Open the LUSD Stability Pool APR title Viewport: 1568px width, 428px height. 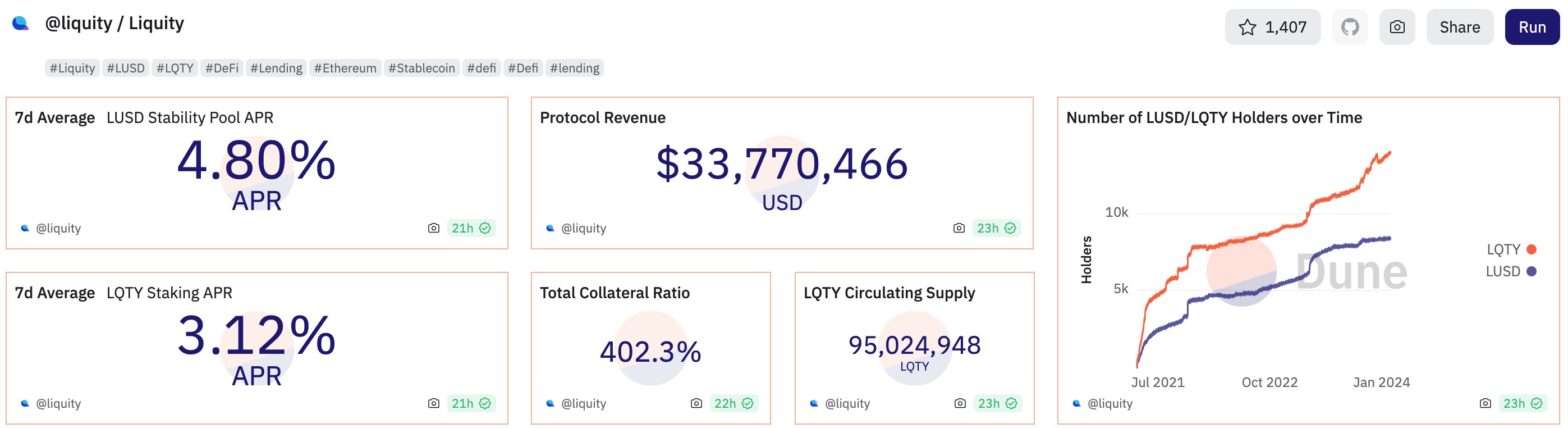190,118
